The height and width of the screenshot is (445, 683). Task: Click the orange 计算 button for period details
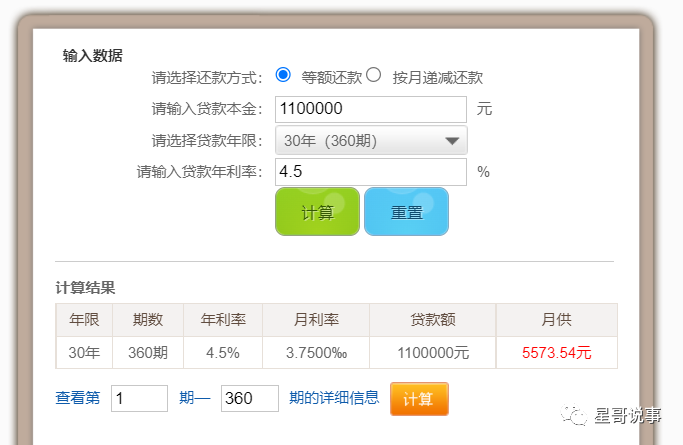(419, 399)
